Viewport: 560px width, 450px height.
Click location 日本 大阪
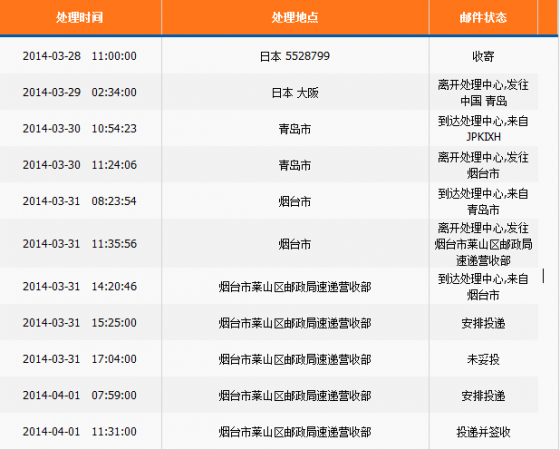295,92
